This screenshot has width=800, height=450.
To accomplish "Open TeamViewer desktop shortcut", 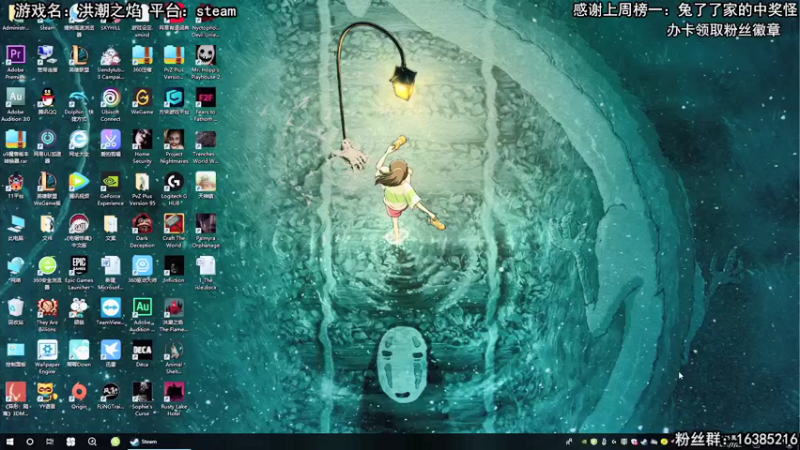I will click(110, 312).
